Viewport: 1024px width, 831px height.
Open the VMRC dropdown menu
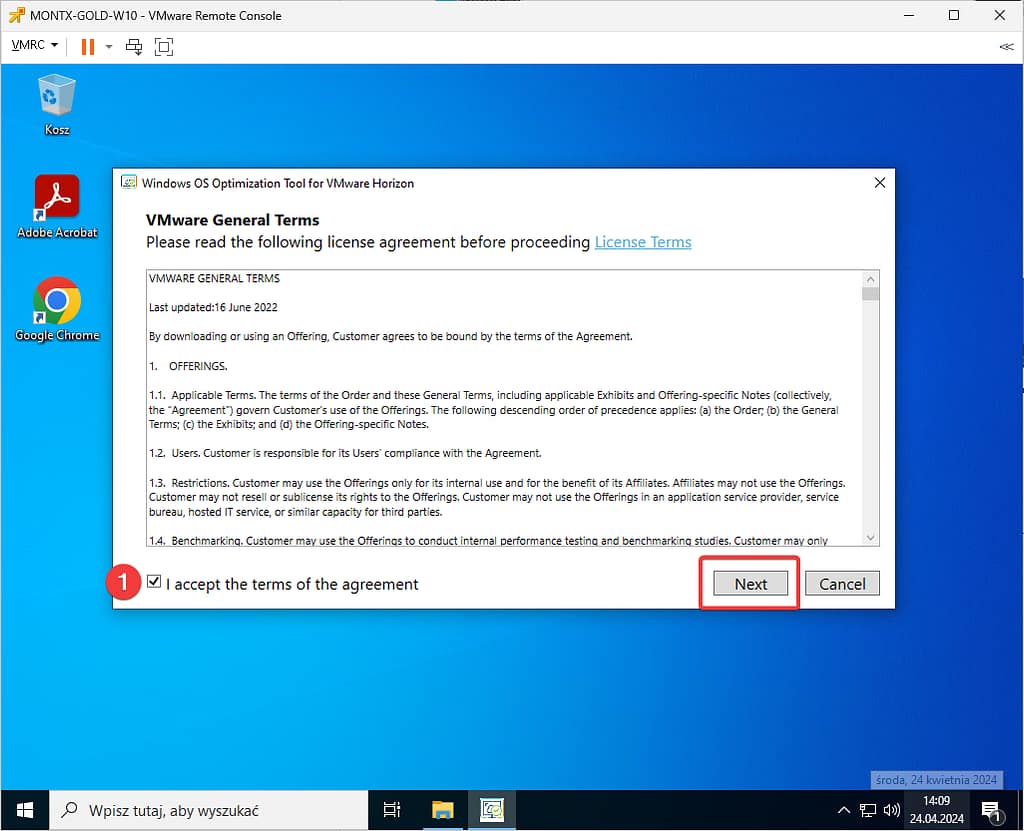(x=35, y=46)
